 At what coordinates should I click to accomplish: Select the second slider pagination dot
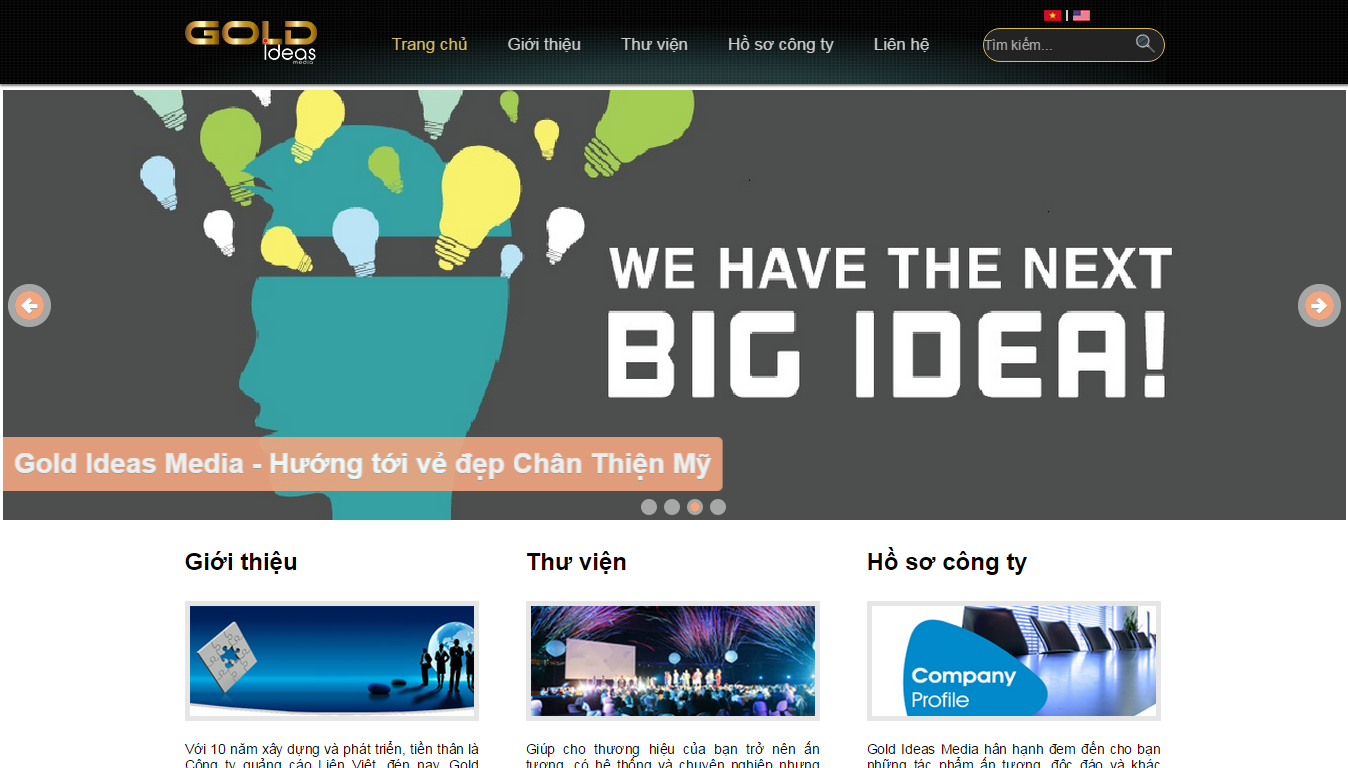tap(672, 507)
